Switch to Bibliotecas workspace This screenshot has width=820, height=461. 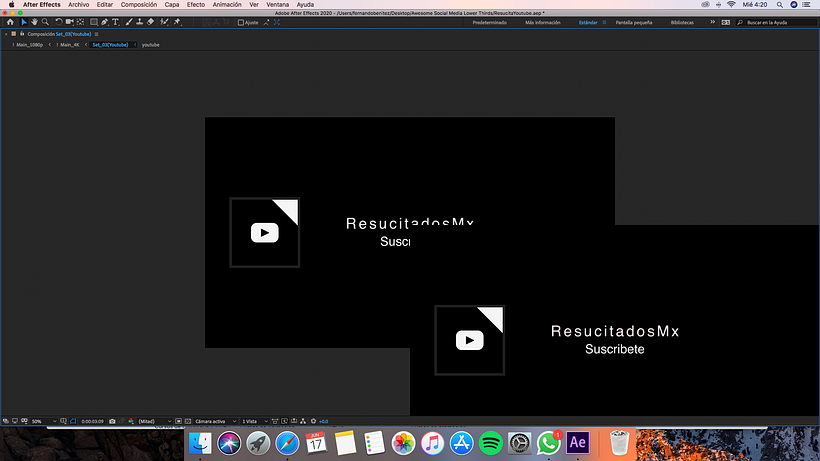pos(682,22)
